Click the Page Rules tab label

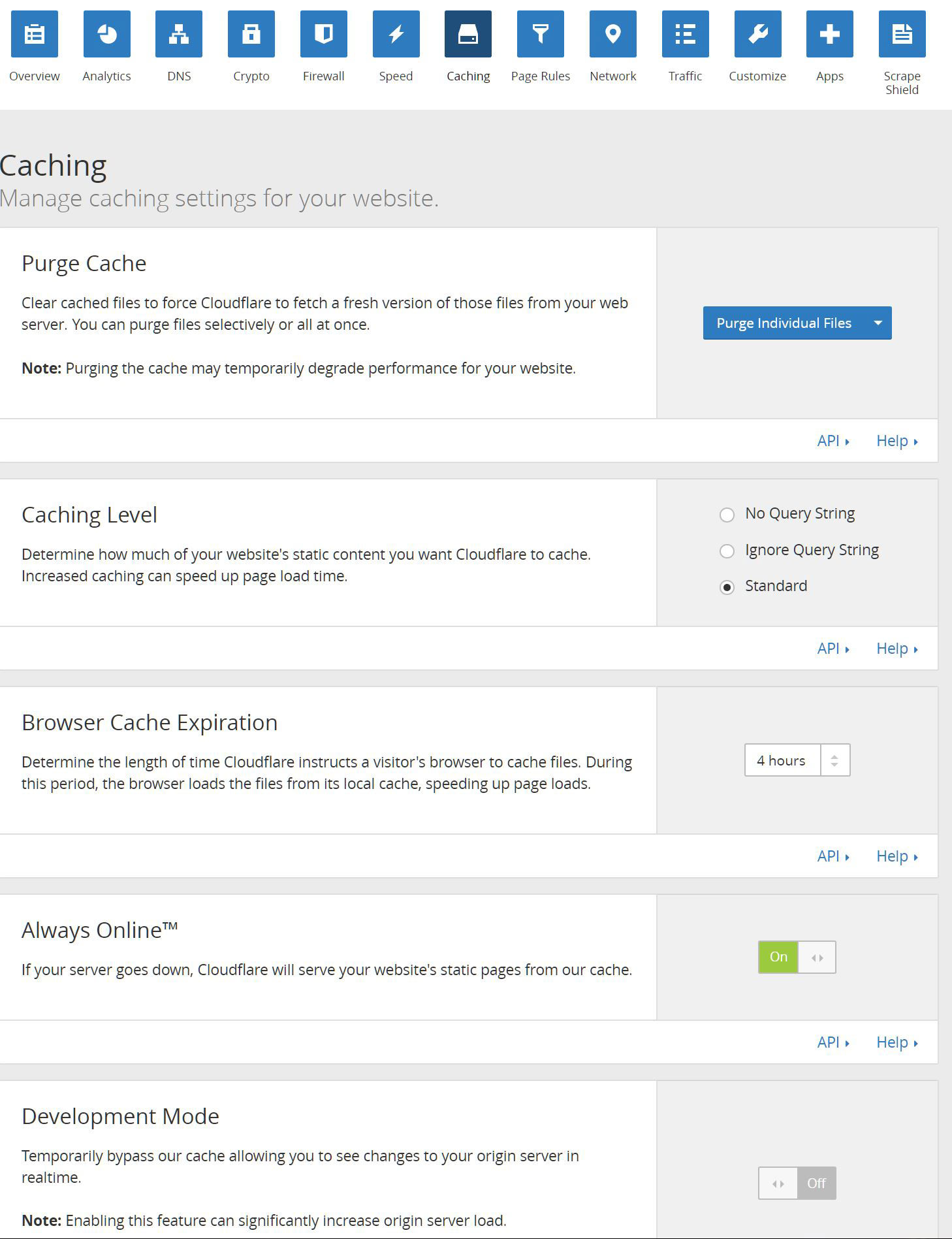coord(541,76)
